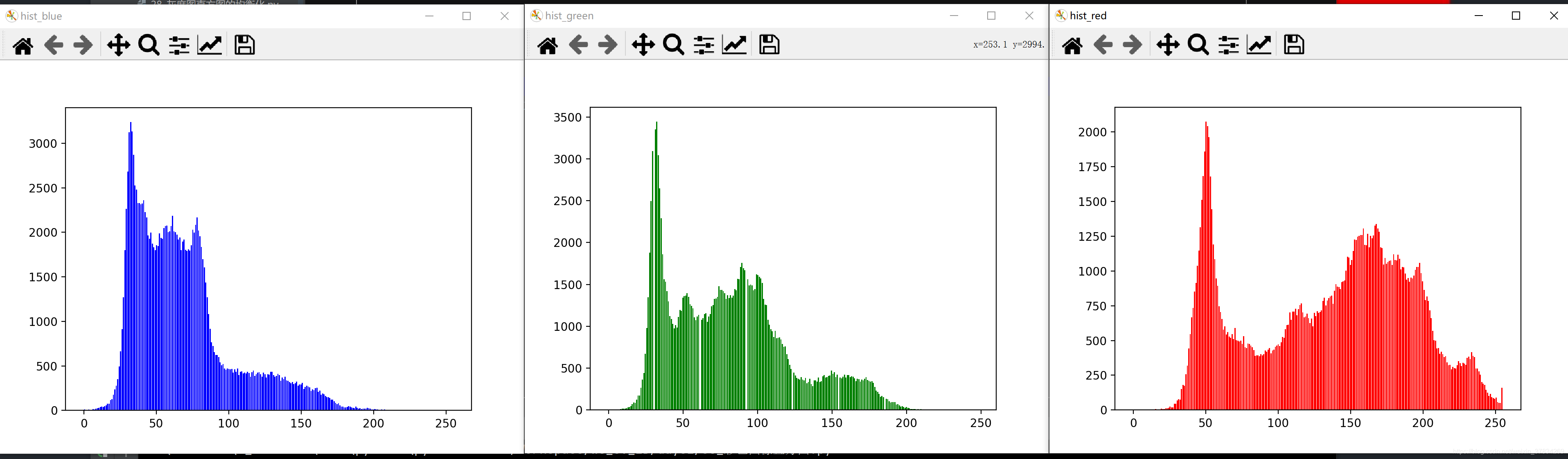Select Zoom-to-rectangle tool in hist_red

click(x=1198, y=45)
